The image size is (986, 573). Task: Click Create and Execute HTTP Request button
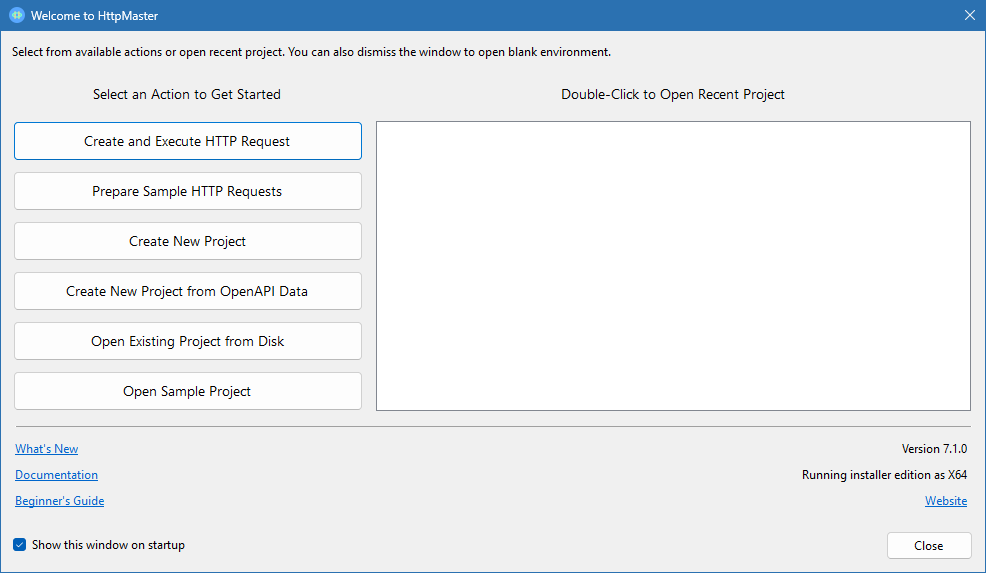click(187, 141)
